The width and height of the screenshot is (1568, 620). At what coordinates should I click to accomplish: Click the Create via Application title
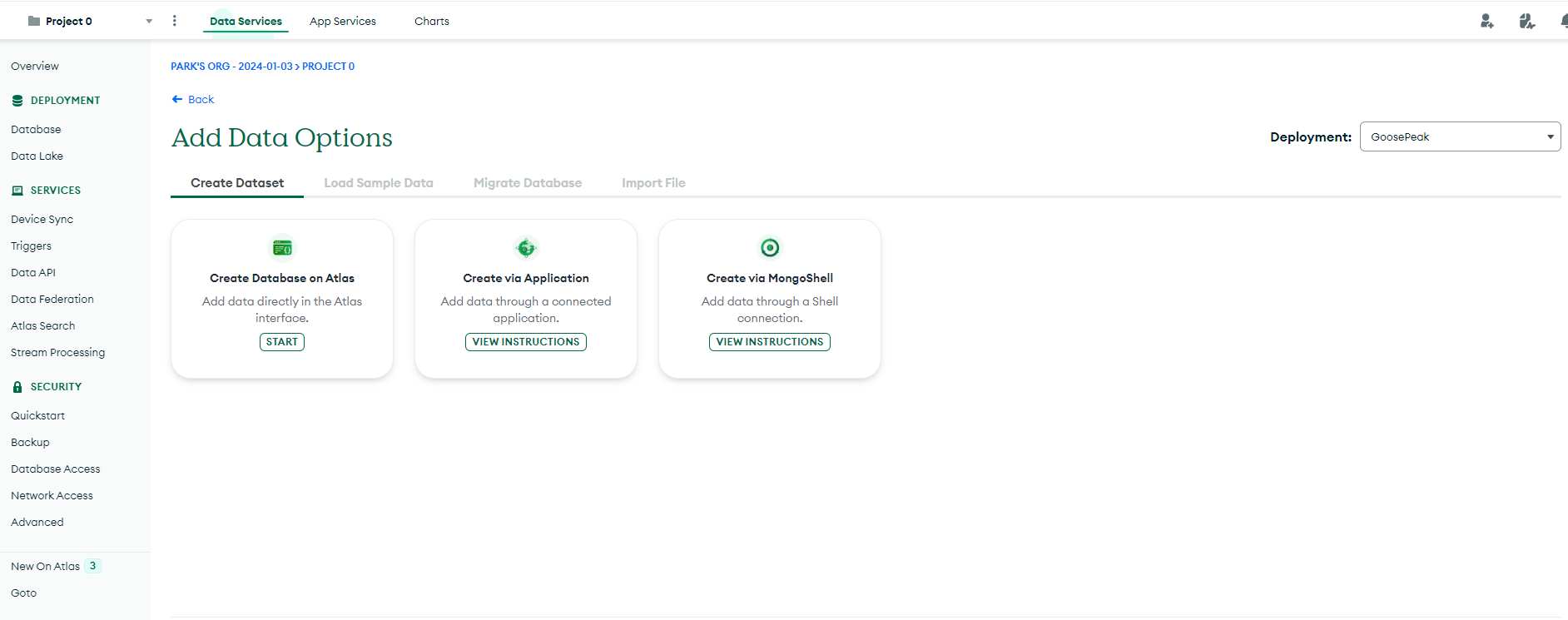(x=526, y=279)
